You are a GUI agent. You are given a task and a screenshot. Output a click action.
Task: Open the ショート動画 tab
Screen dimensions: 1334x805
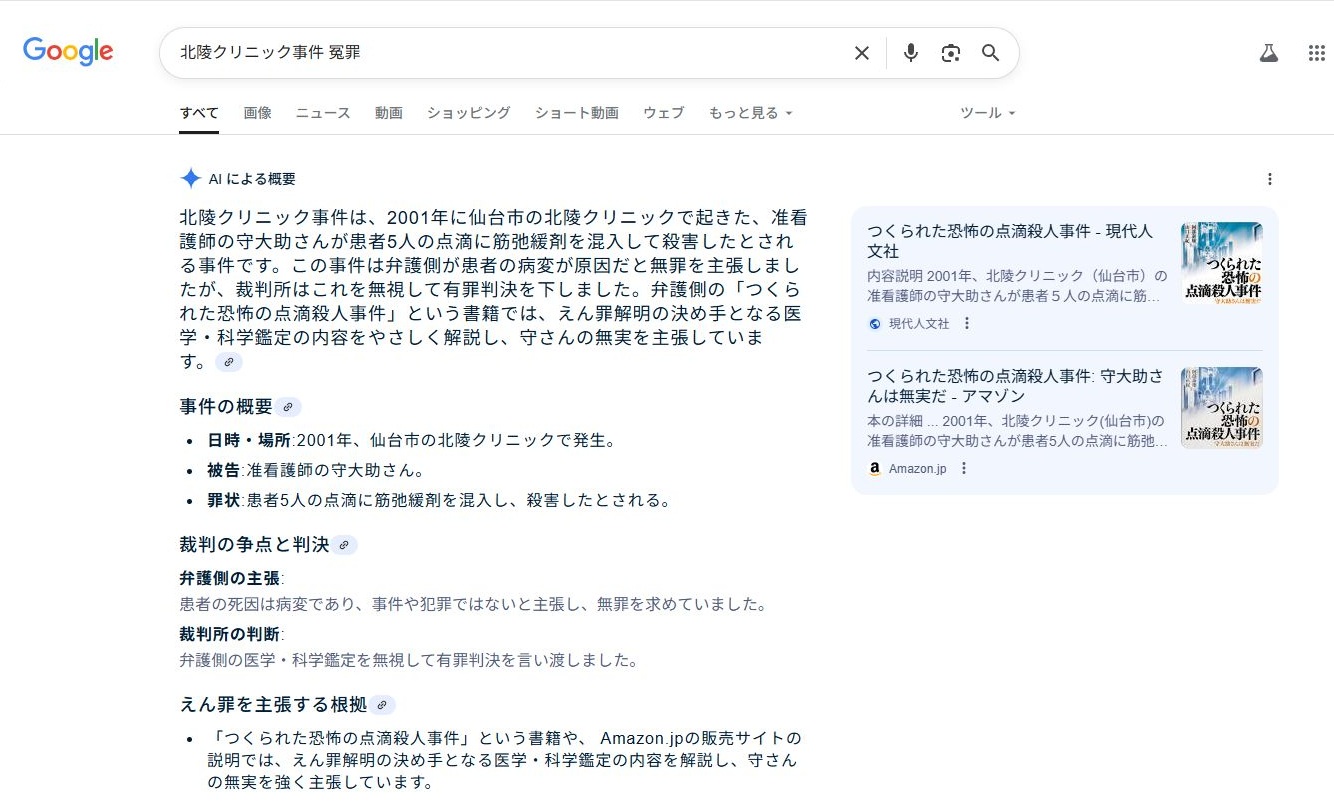pos(576,113)
